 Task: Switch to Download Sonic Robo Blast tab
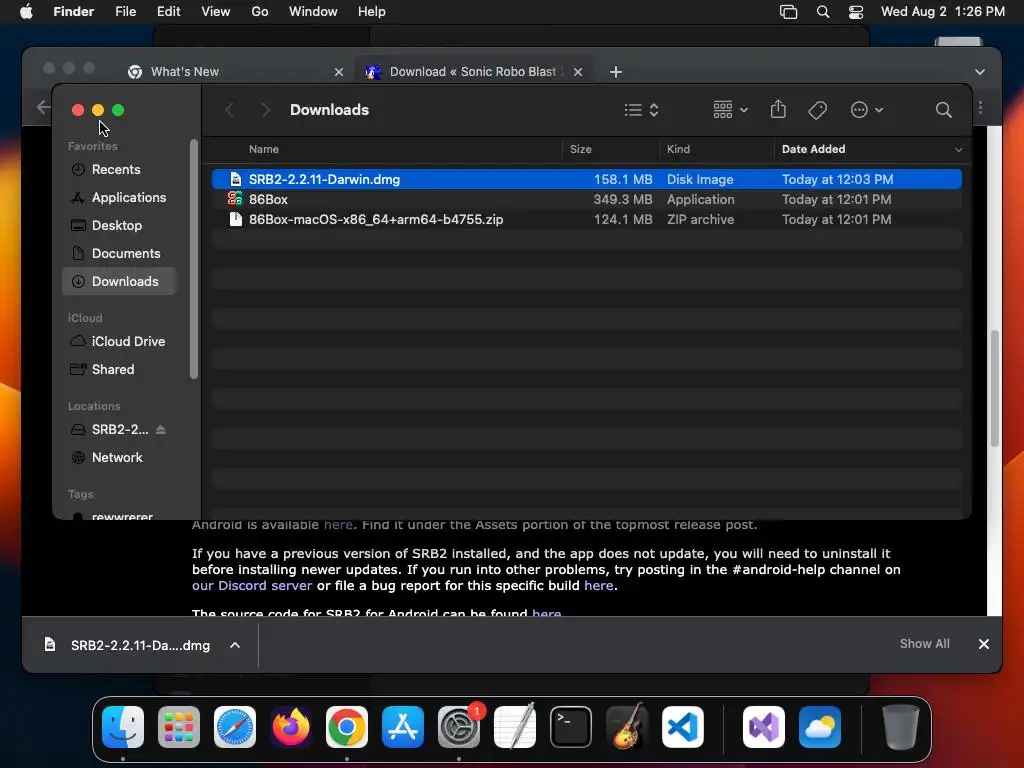click(473, 72)
